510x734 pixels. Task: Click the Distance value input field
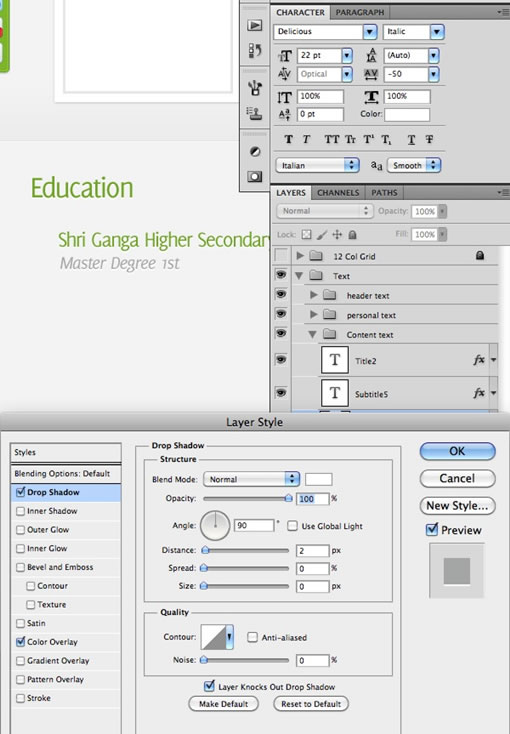pos(312,550)
